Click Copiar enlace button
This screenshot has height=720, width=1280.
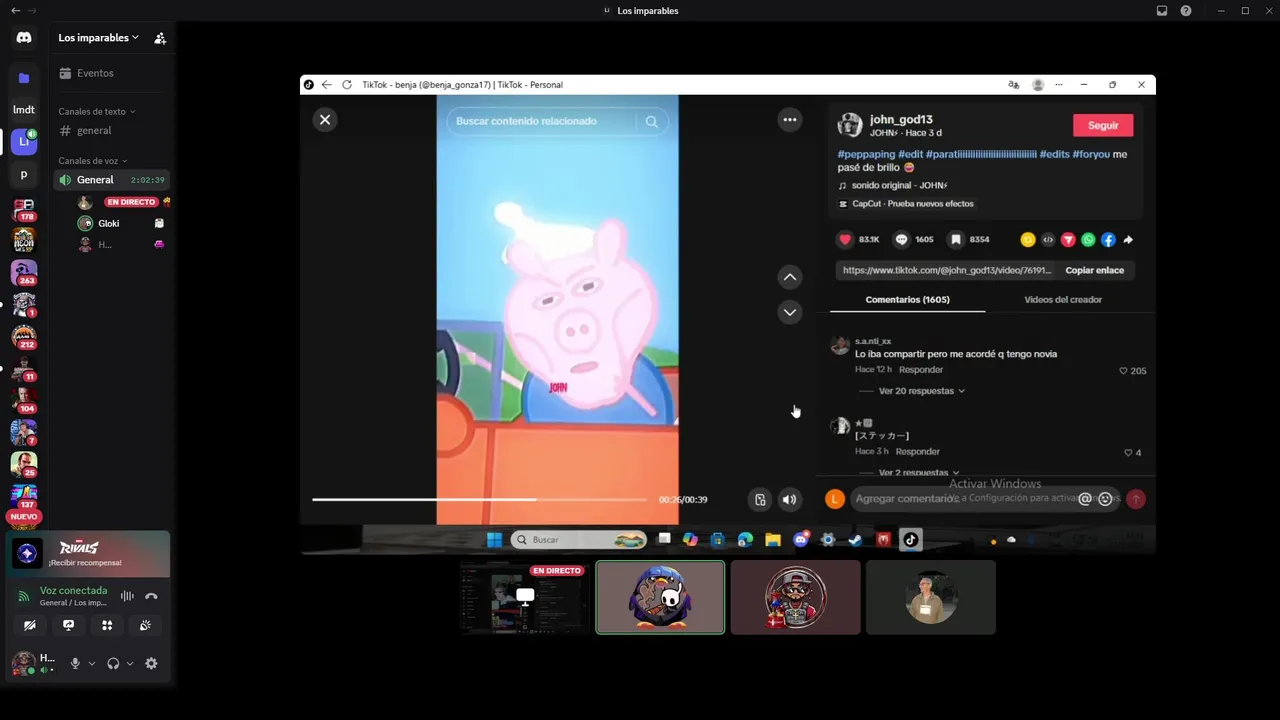(x=1095, y=270)
